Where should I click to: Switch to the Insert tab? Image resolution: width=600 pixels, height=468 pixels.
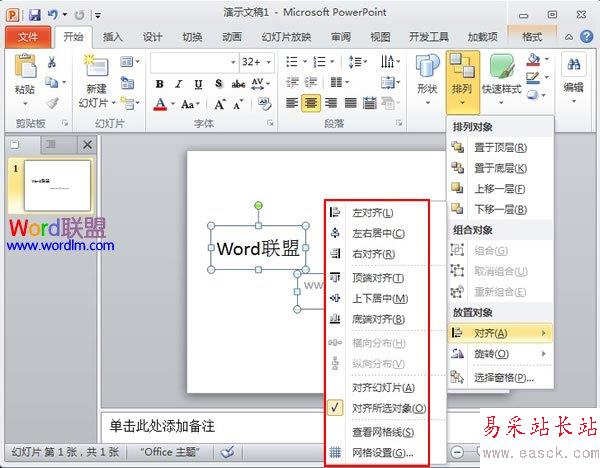[x=112, y=37]
